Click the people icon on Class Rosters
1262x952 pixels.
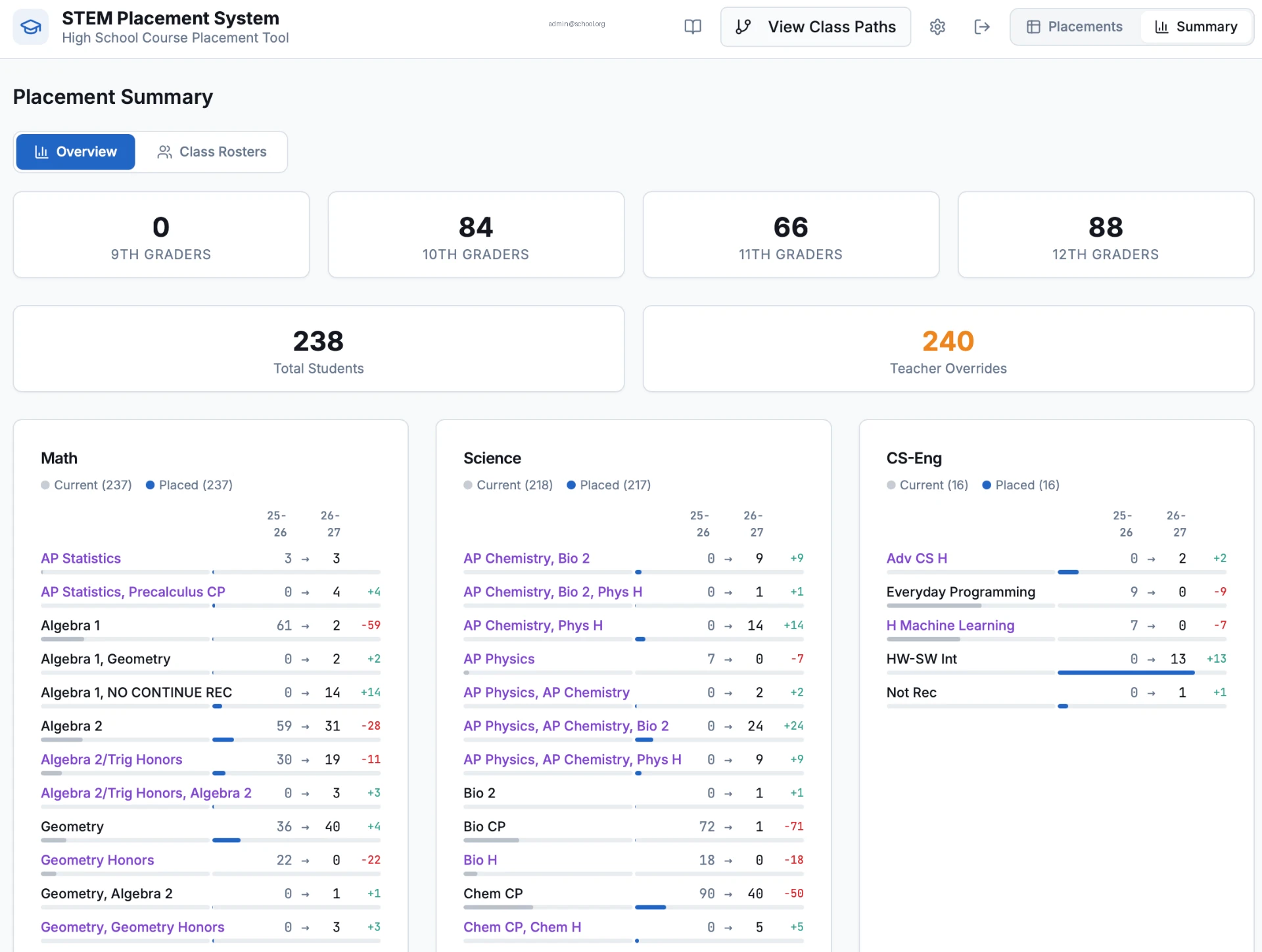click(x=164, y=152)
